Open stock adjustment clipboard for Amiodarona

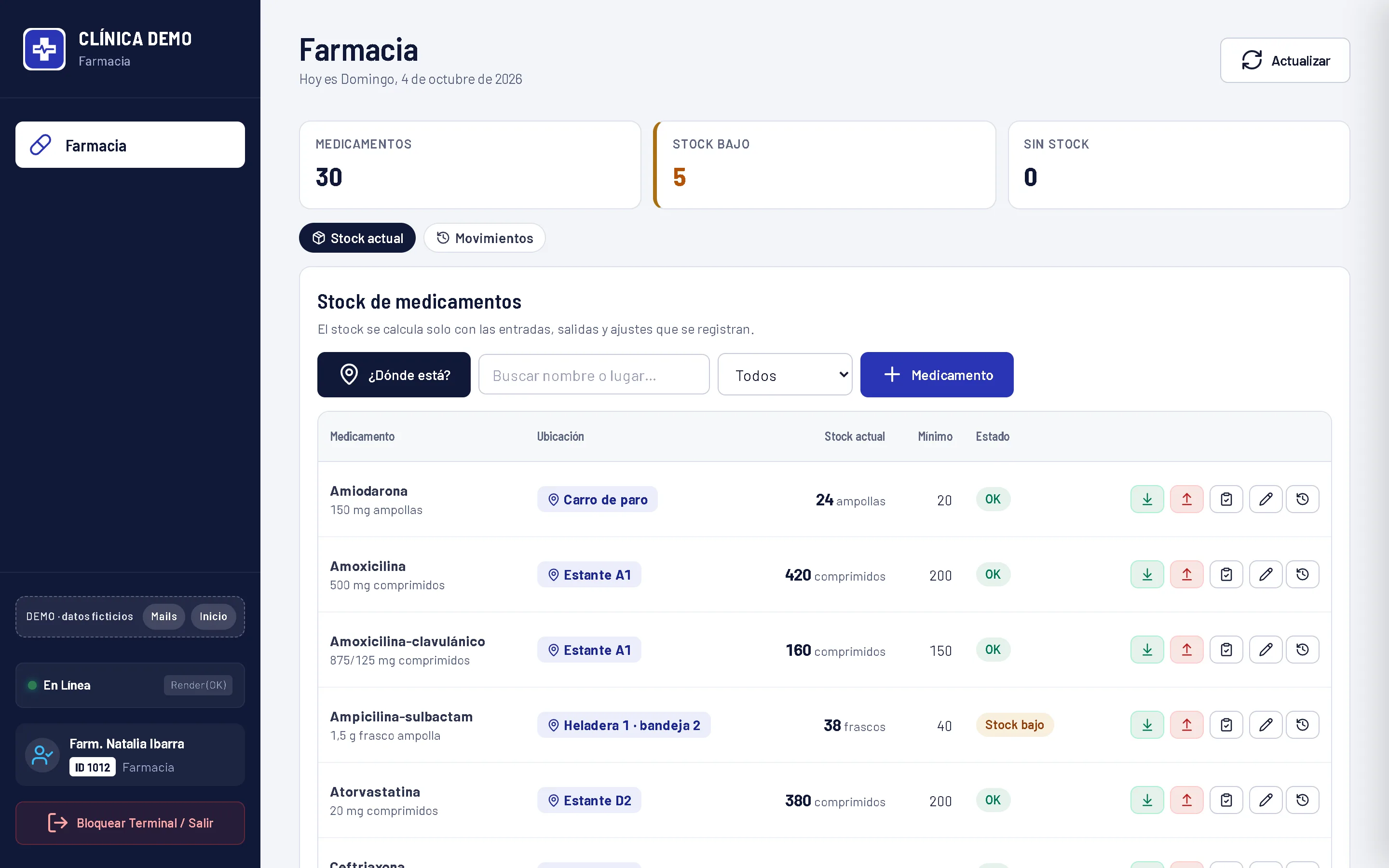(x=1226, y=500)
